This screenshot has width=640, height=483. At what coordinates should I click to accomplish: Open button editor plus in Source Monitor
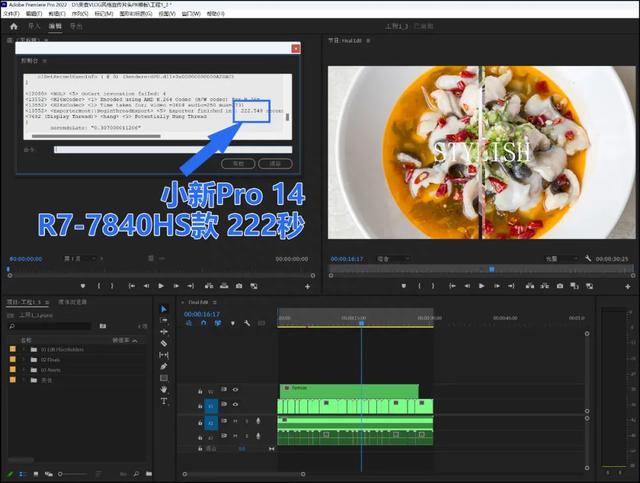(x=307, y=287)
